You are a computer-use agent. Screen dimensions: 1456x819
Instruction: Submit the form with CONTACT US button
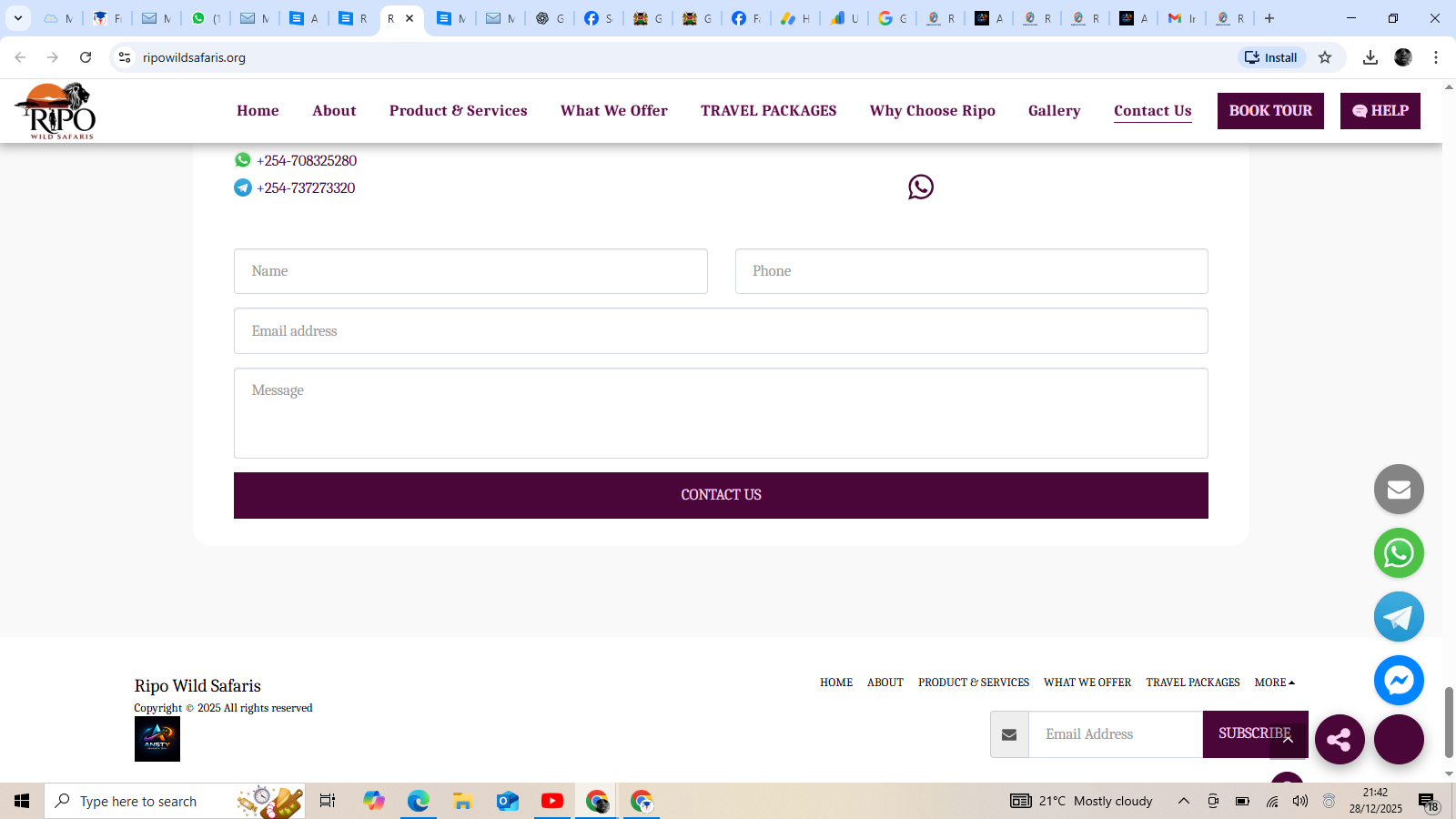click(x=721, y=495)
